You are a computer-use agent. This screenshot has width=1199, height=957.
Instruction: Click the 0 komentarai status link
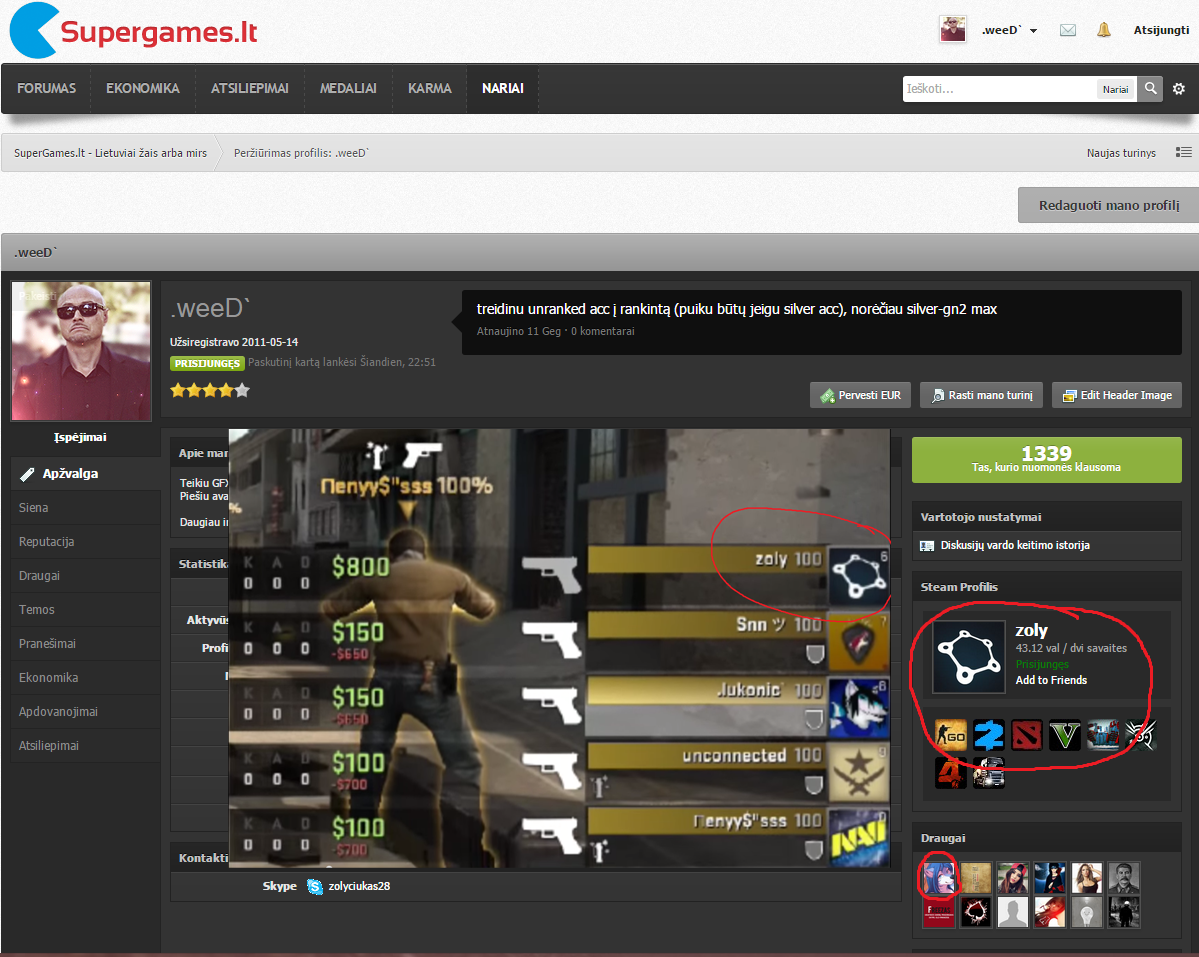[603, 331]
